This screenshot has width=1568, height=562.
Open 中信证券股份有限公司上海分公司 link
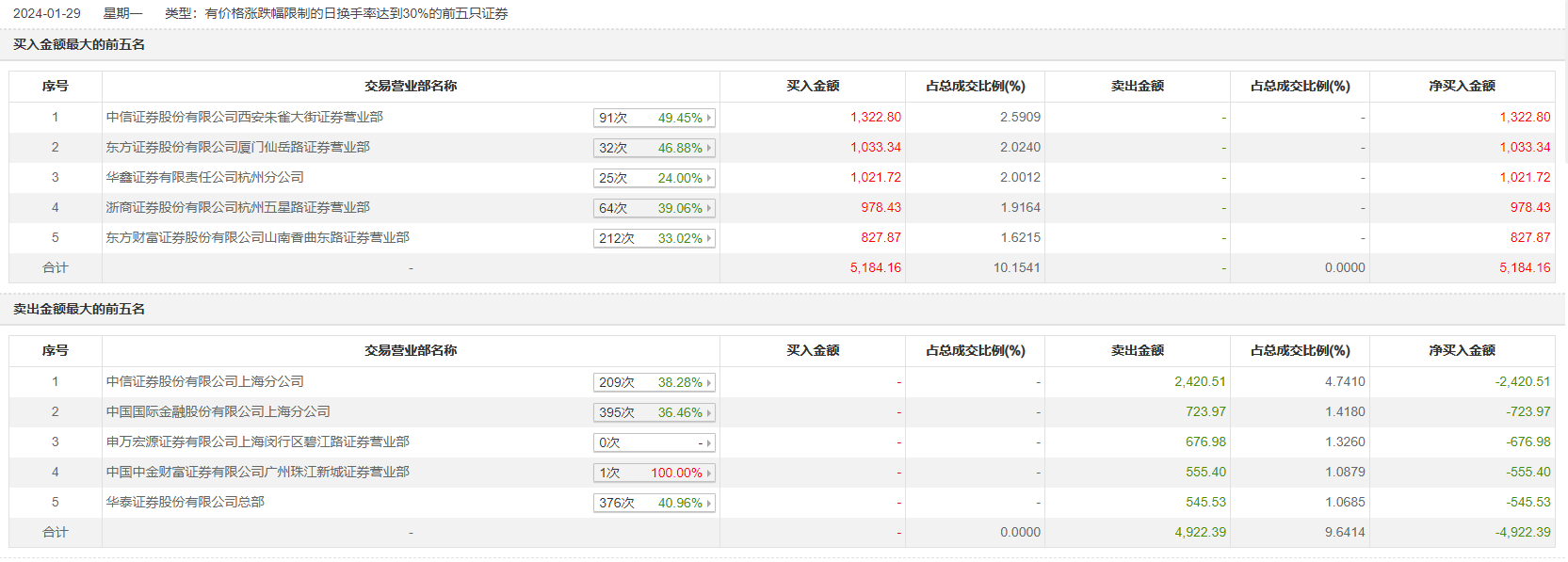click(x=204, y=381)
